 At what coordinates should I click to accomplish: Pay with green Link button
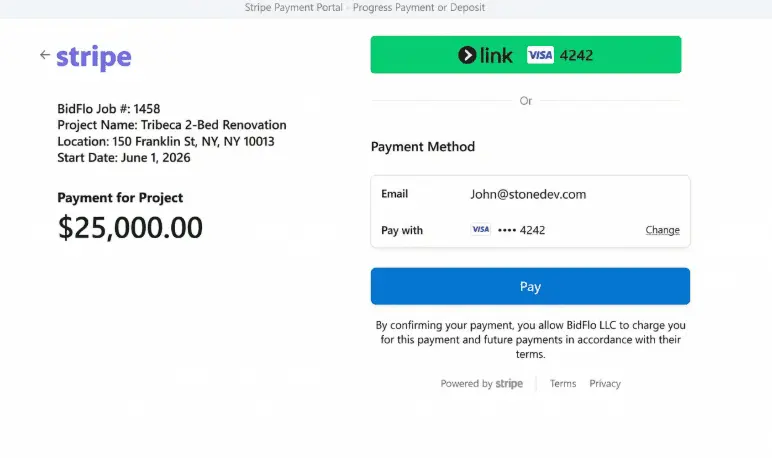coord(526,55)
